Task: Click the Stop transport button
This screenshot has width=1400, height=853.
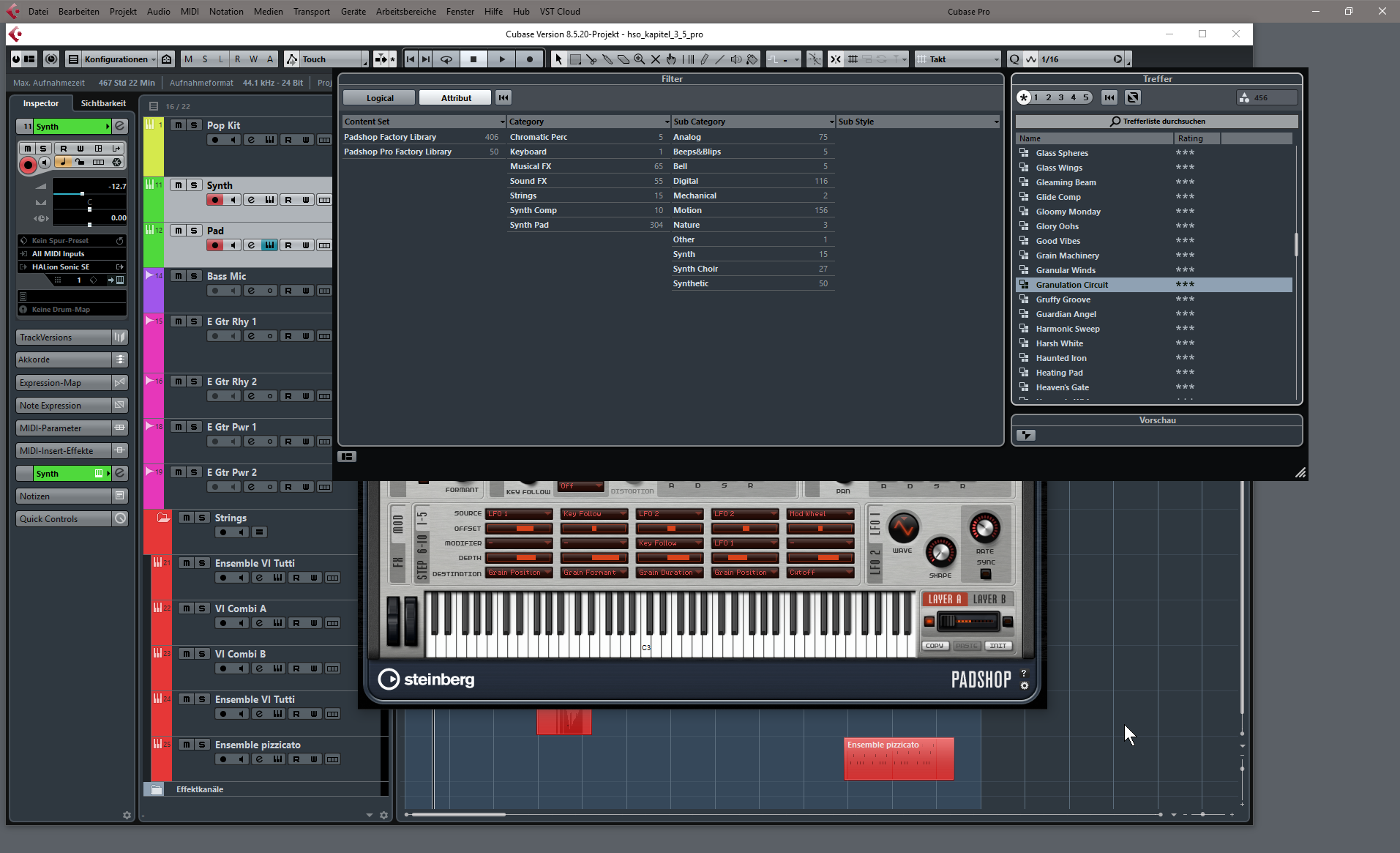Action: pos(473,59)
